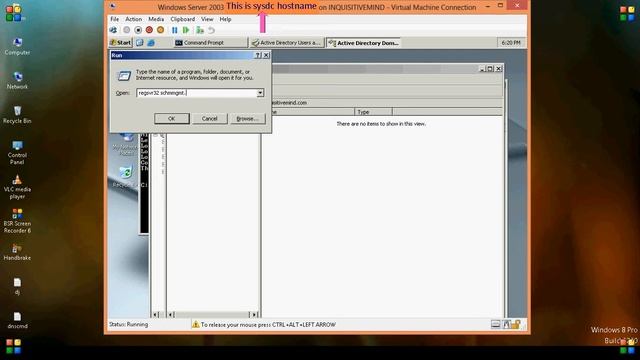Click the lock security icon in status bar
Screen dimensions: 640x360
point(516,324)
